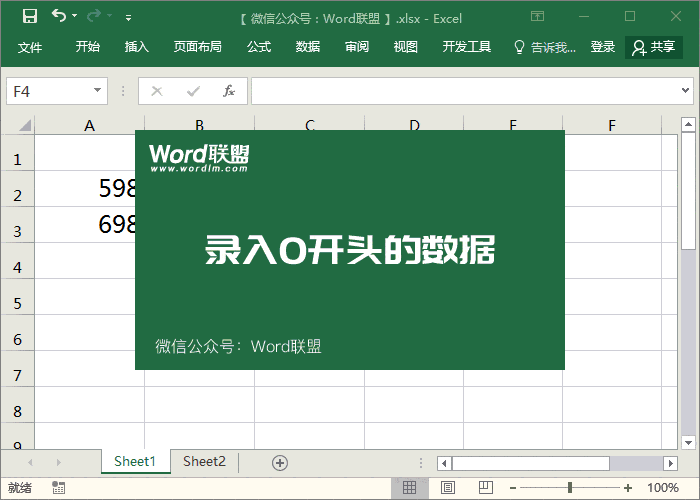Click vertical scrollbar up arrow

(x=688, y=124)
